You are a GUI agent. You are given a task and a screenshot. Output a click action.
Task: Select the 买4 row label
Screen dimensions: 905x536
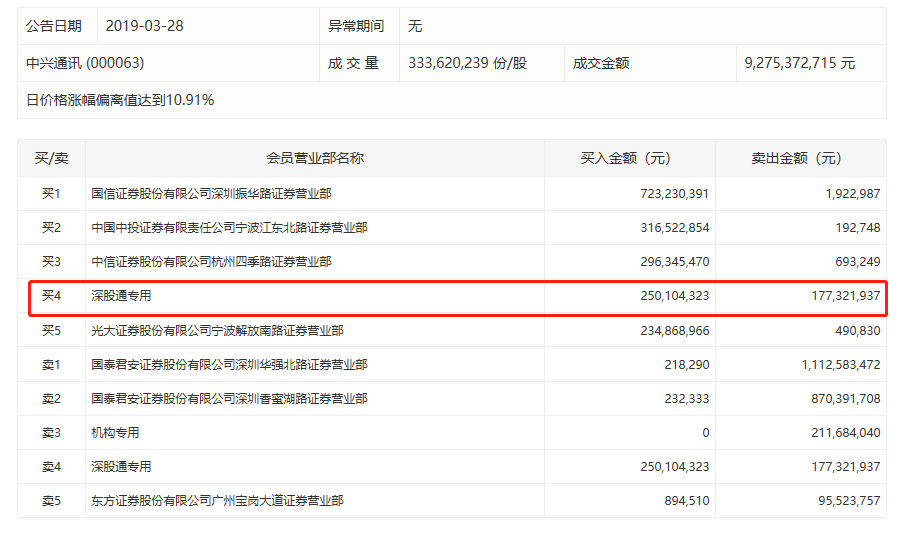pyautogui.click(x=51, y=295)
